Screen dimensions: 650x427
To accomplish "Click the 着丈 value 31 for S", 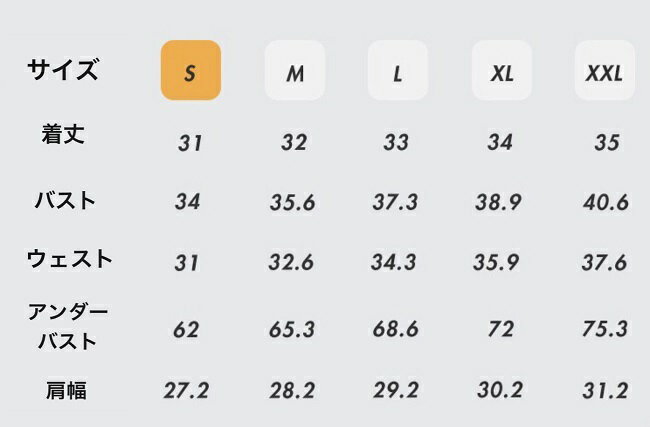I will [190, 143].
